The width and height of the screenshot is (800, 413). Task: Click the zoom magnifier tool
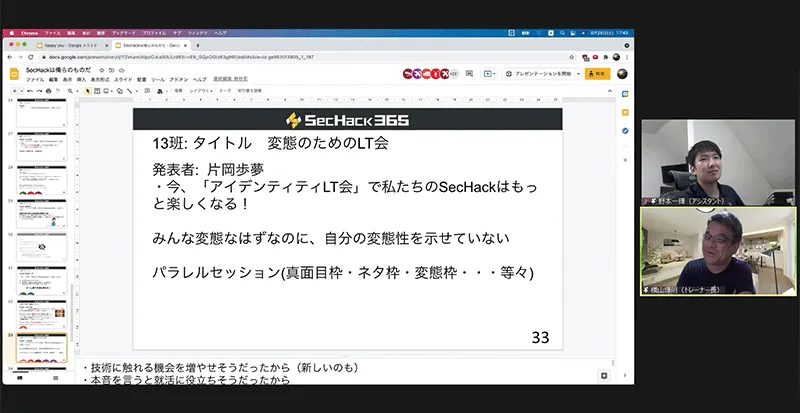[70, 91]
